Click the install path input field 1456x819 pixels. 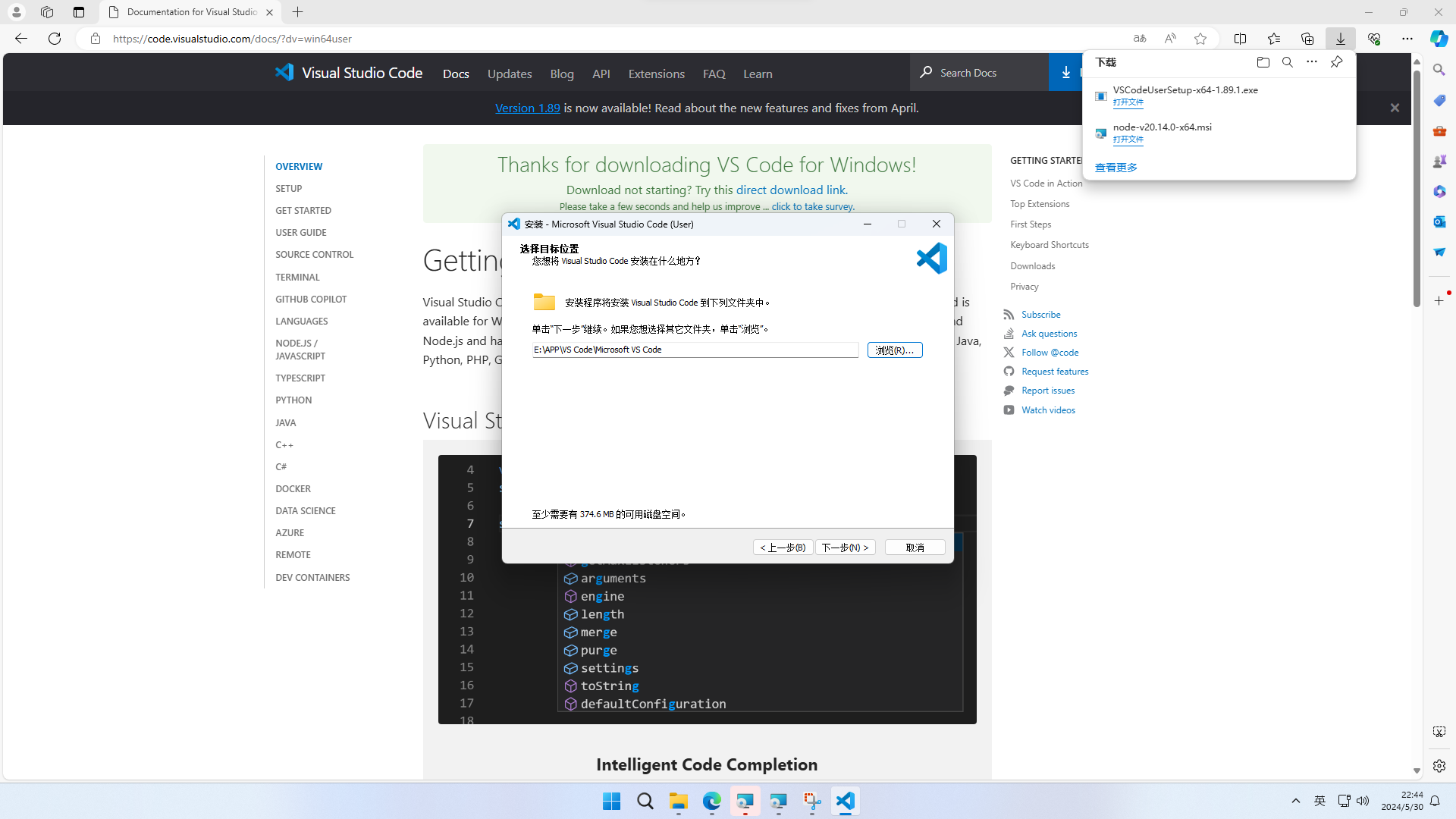pos(695,350)
